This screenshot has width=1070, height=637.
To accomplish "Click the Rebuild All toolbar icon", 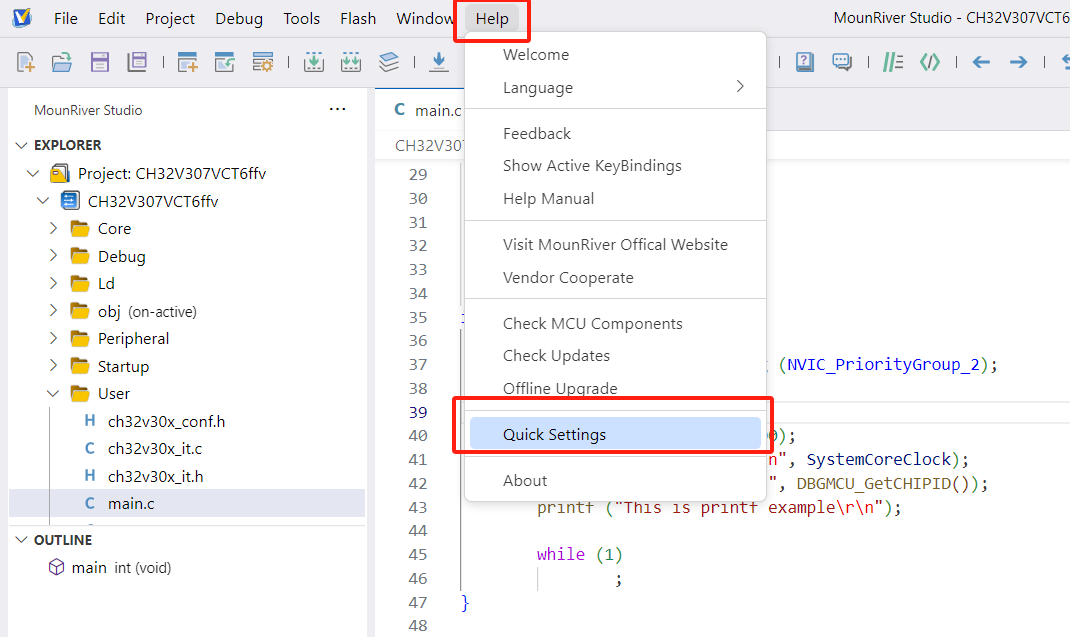I will [351, 62].
